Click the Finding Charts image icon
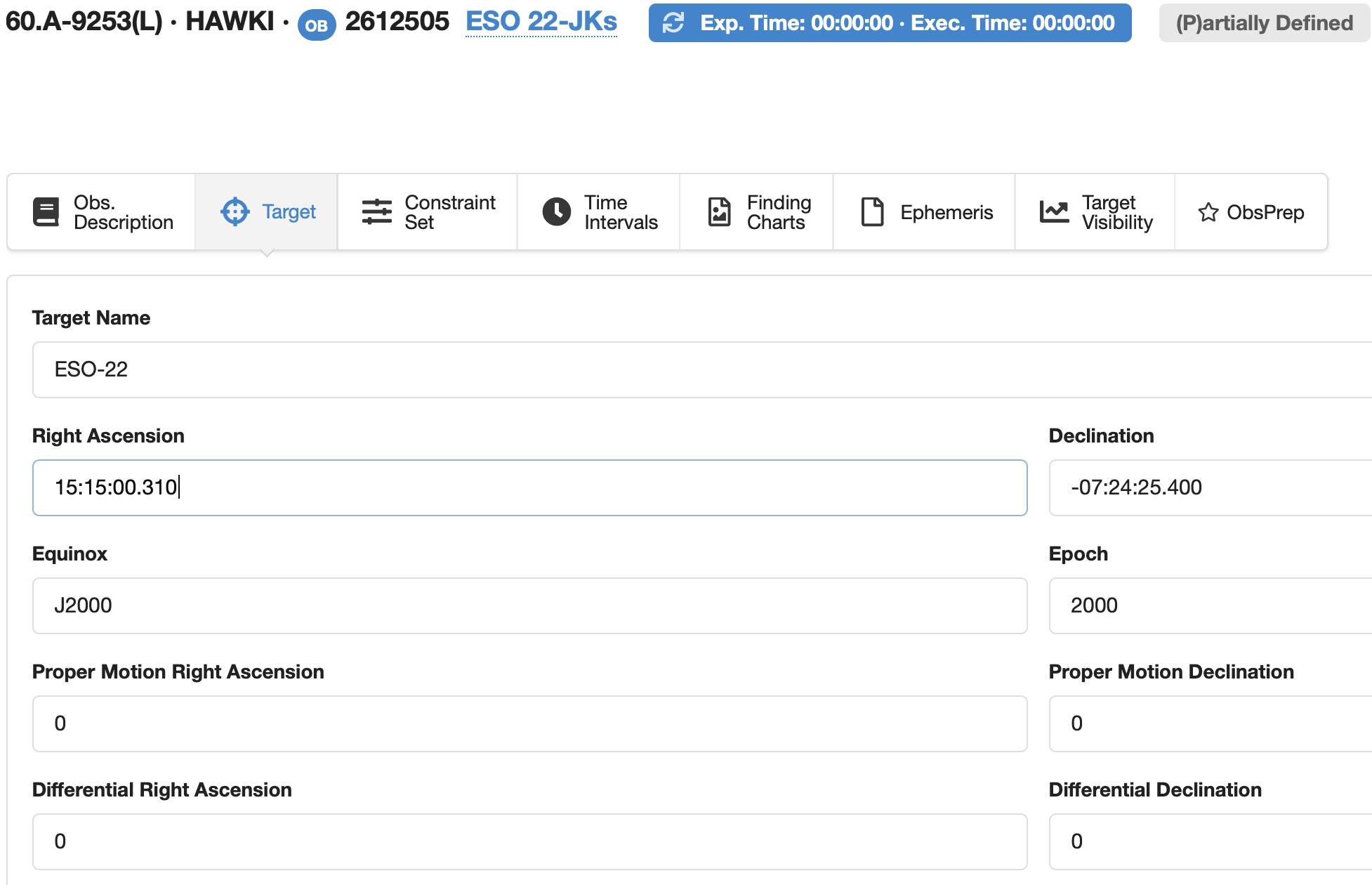Viewport: 1372px width, 885px height. pos(720,212)
